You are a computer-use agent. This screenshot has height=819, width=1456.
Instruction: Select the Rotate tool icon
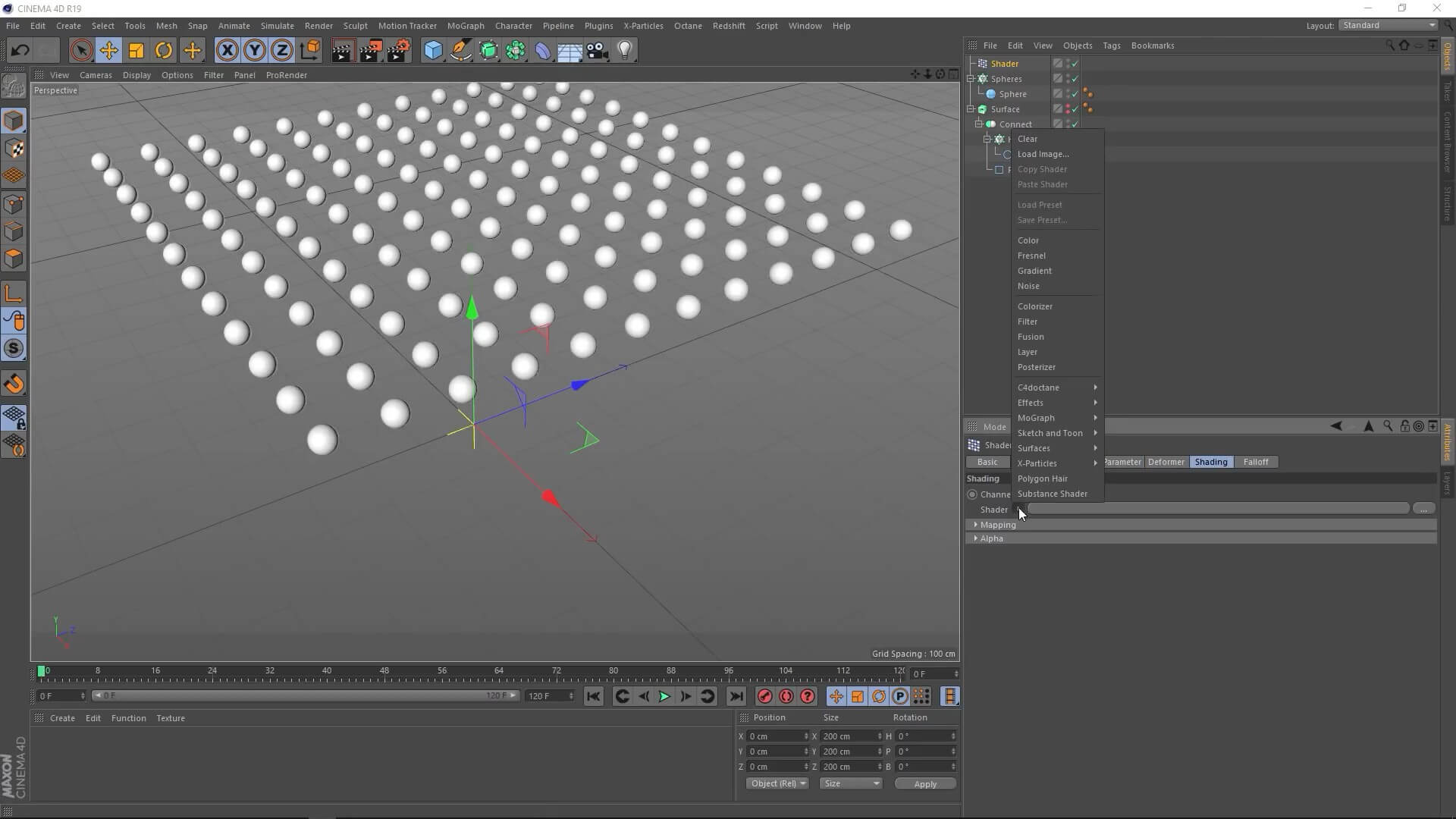point(164,51)
